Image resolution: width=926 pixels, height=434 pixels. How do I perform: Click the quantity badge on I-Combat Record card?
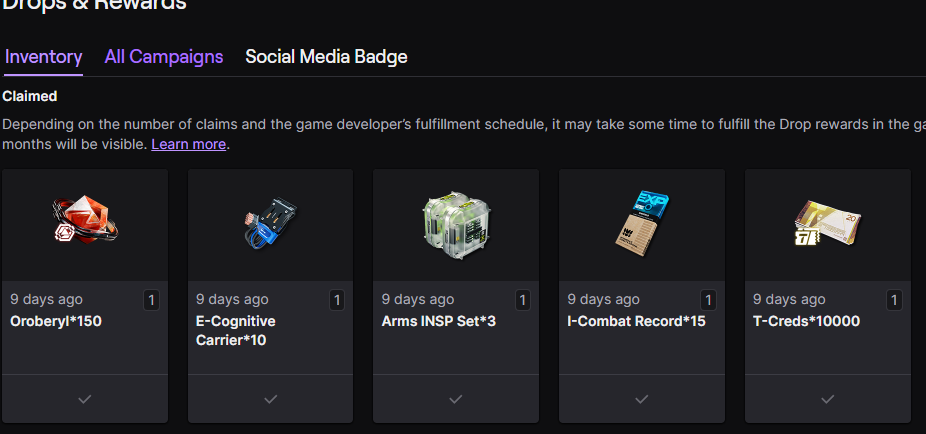coord(708,299)
